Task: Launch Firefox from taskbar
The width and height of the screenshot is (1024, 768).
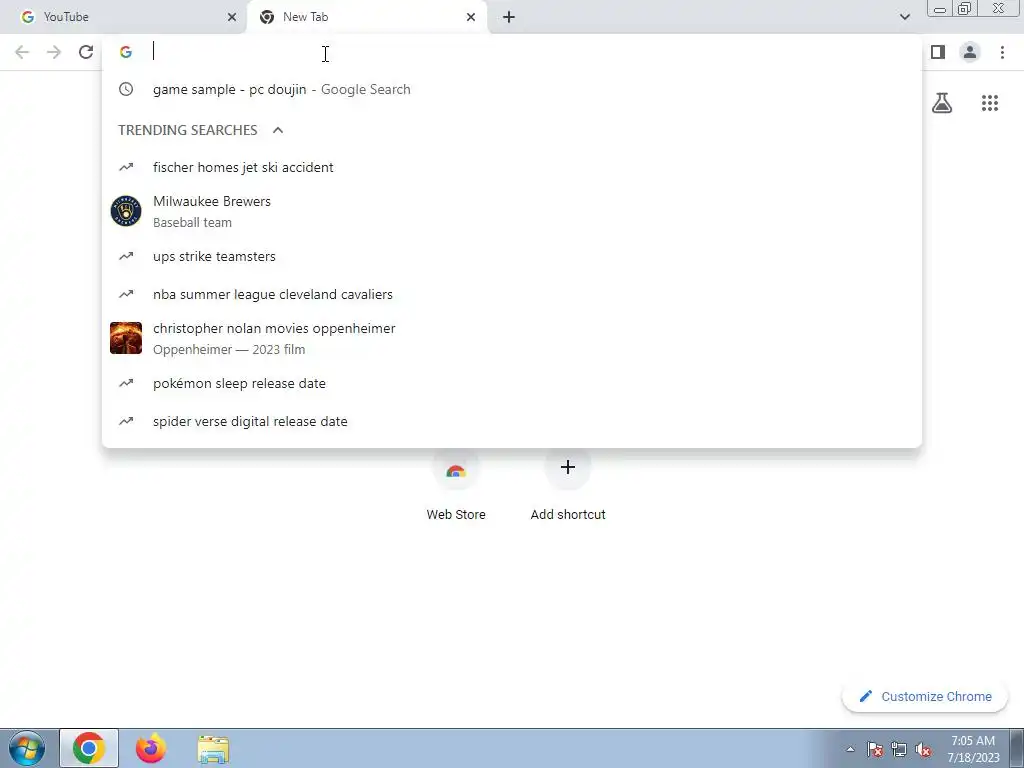Action: click(x=151, y=748)
